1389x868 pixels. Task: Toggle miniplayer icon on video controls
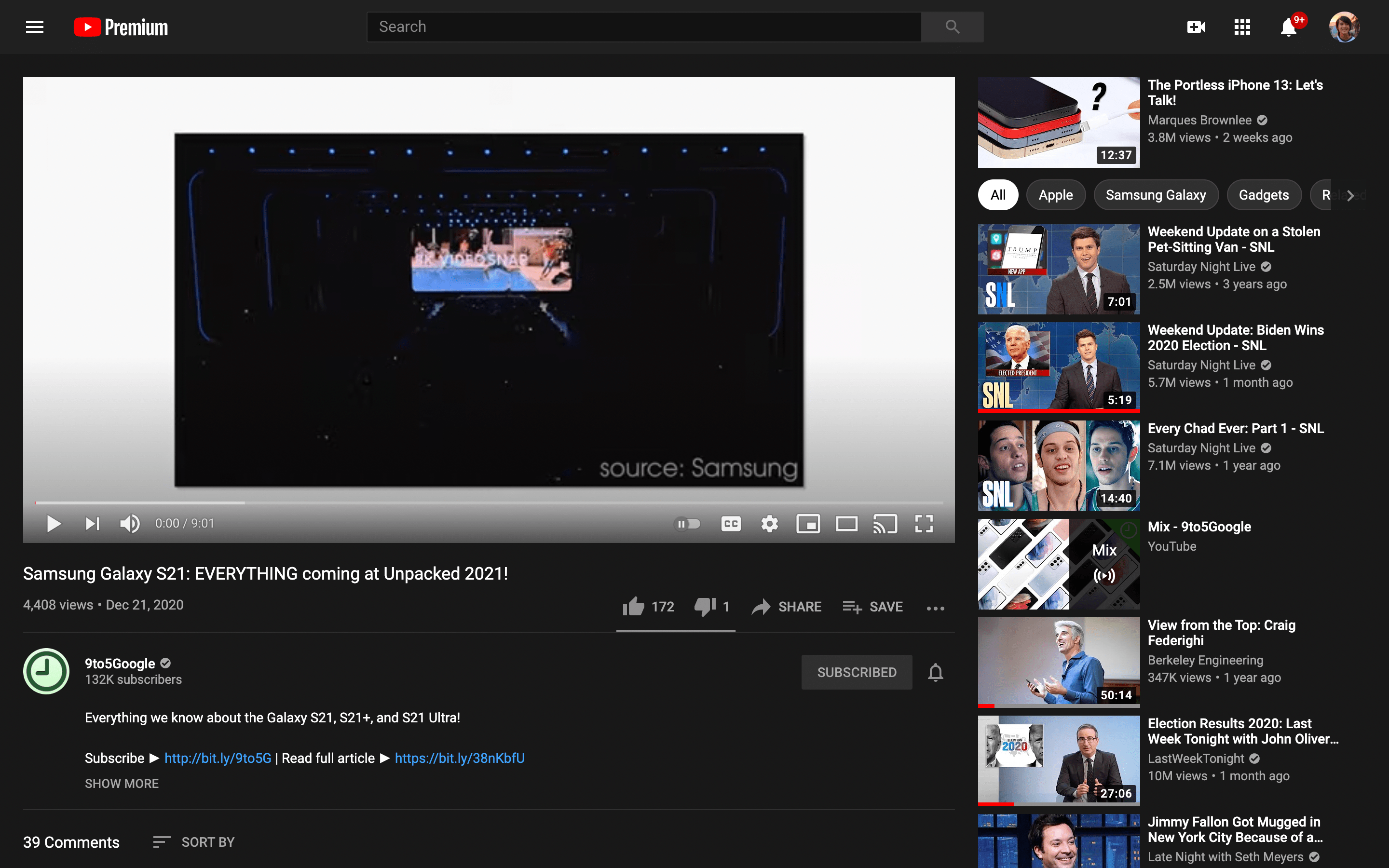click(x=808, y=523)
